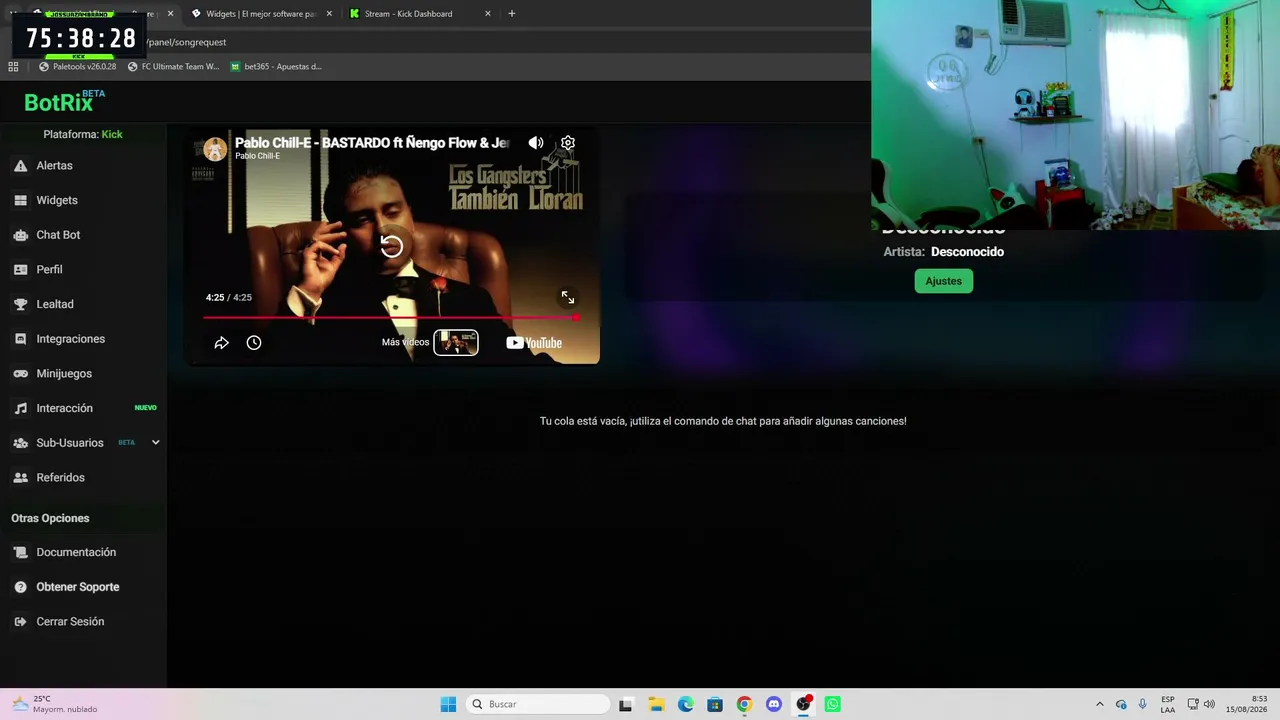
Task: Replay the finished video
Action: [x=391, y=246]
